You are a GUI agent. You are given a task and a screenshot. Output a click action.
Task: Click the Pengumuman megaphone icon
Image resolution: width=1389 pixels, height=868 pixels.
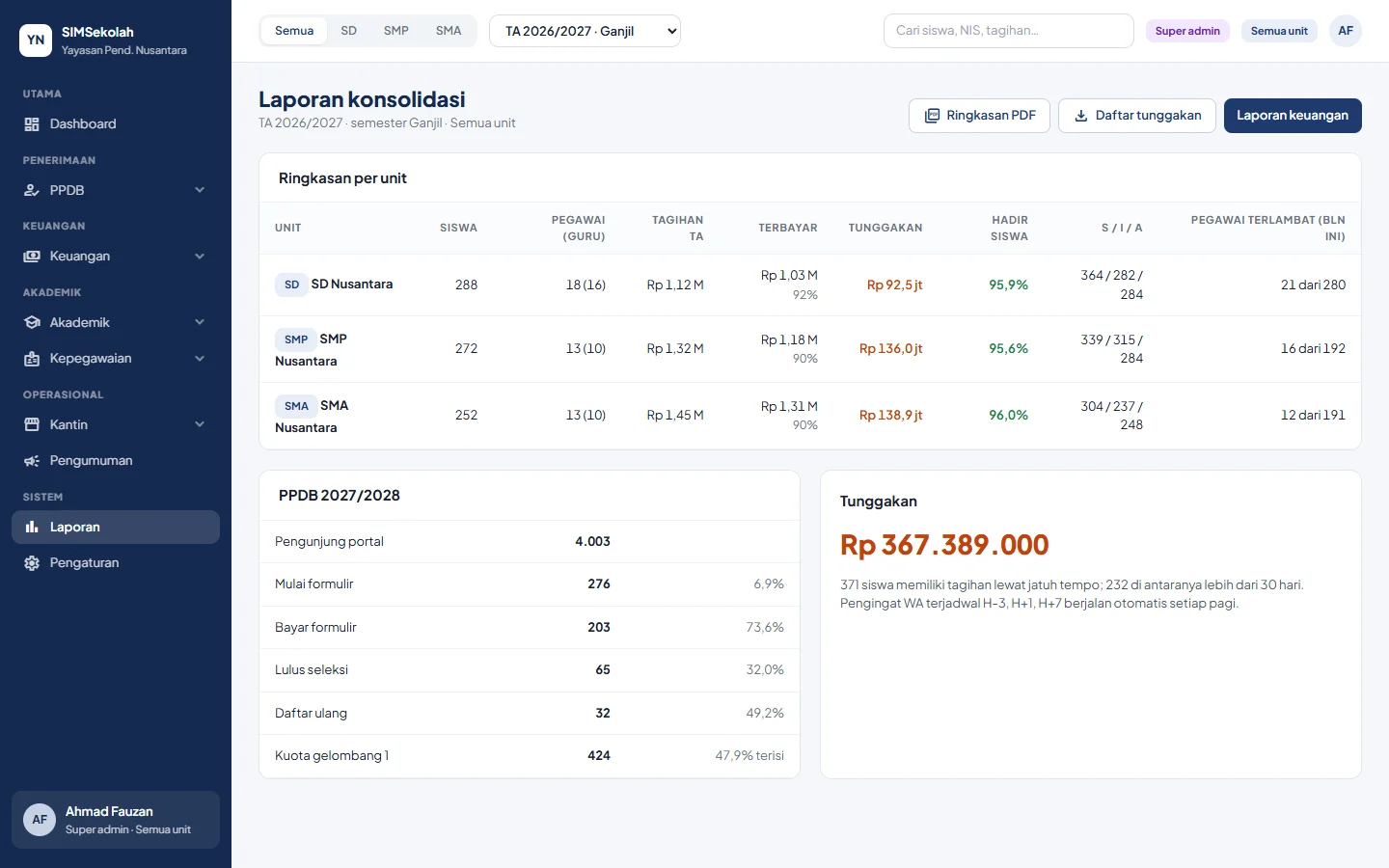click(x=32, y=461)
